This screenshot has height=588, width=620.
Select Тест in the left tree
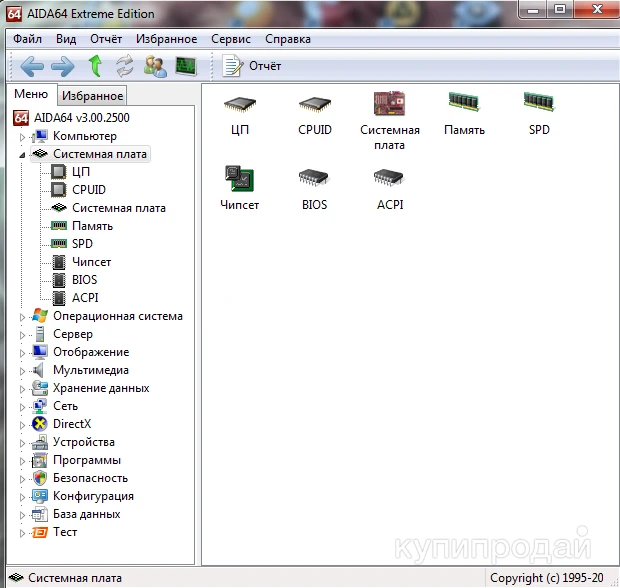point(65,532)
